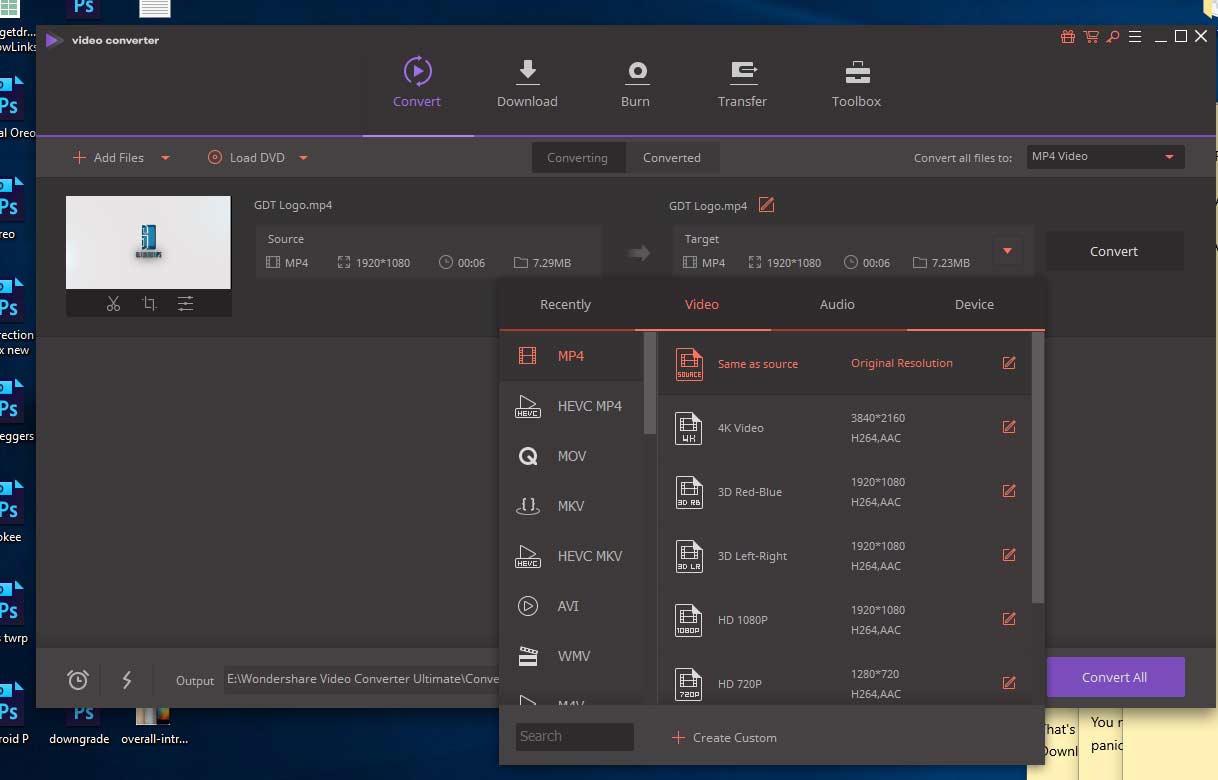Toggle high speed conversion lightning icon
This screenshot has width=1218, height=780.
point(127,680)
